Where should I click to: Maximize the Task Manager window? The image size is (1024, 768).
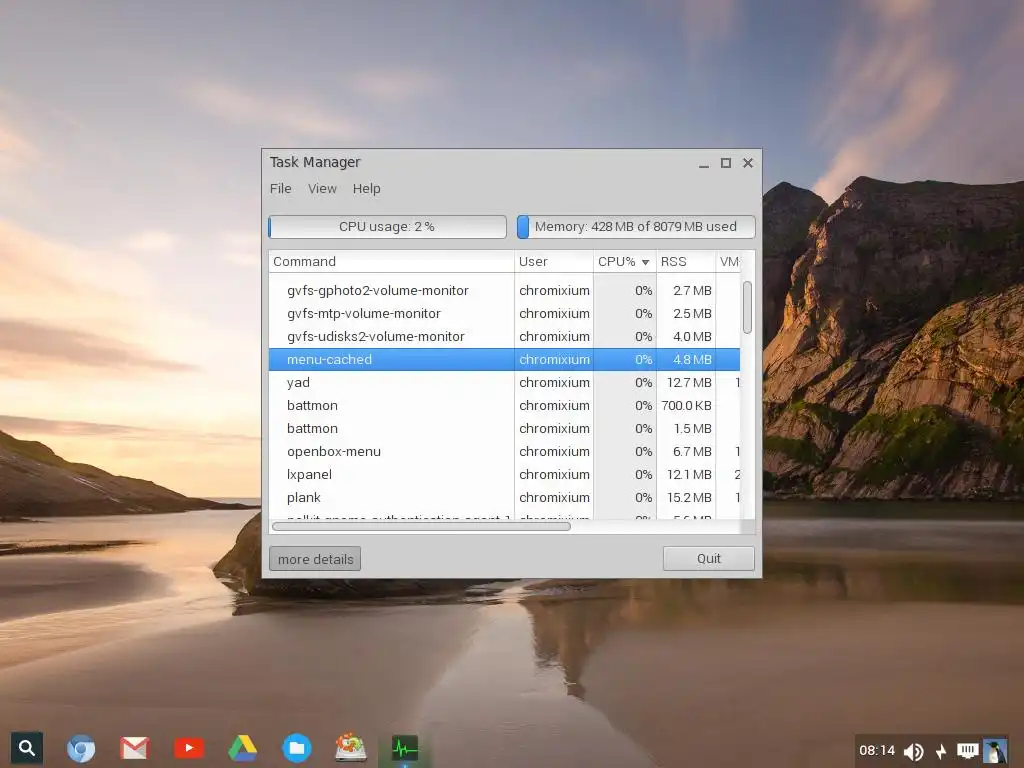(726, 163)
